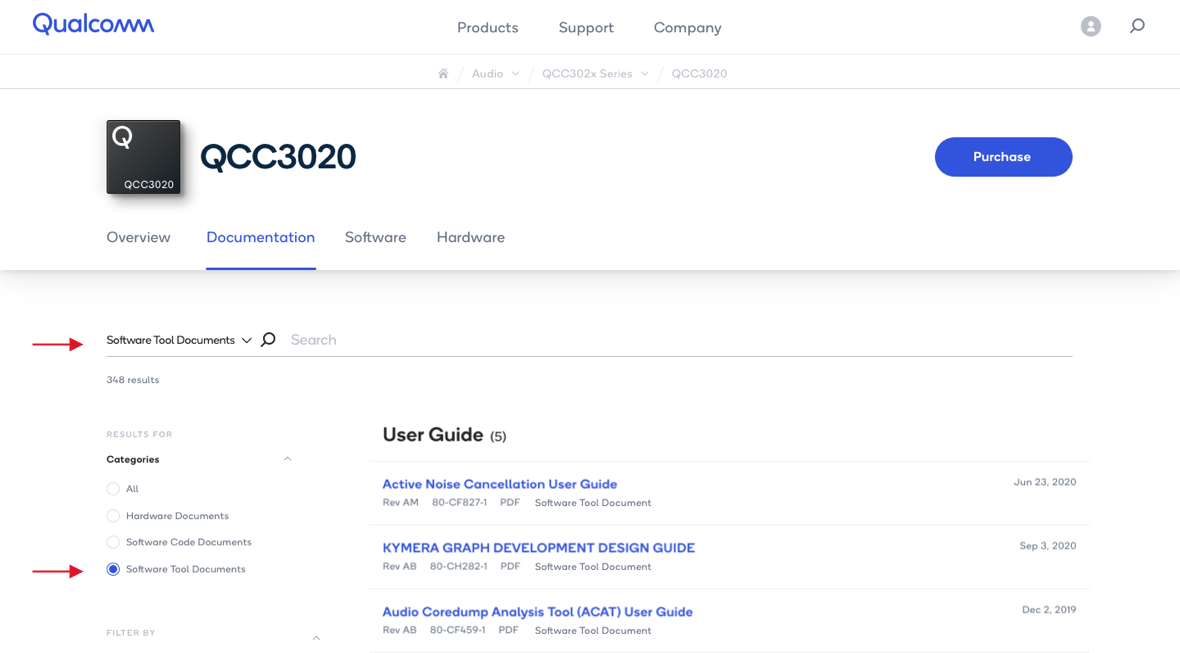Screen dimensions: 1180x653
Task: Select the All category radio button
Action: pyautogui.click(x=112, y=488)
